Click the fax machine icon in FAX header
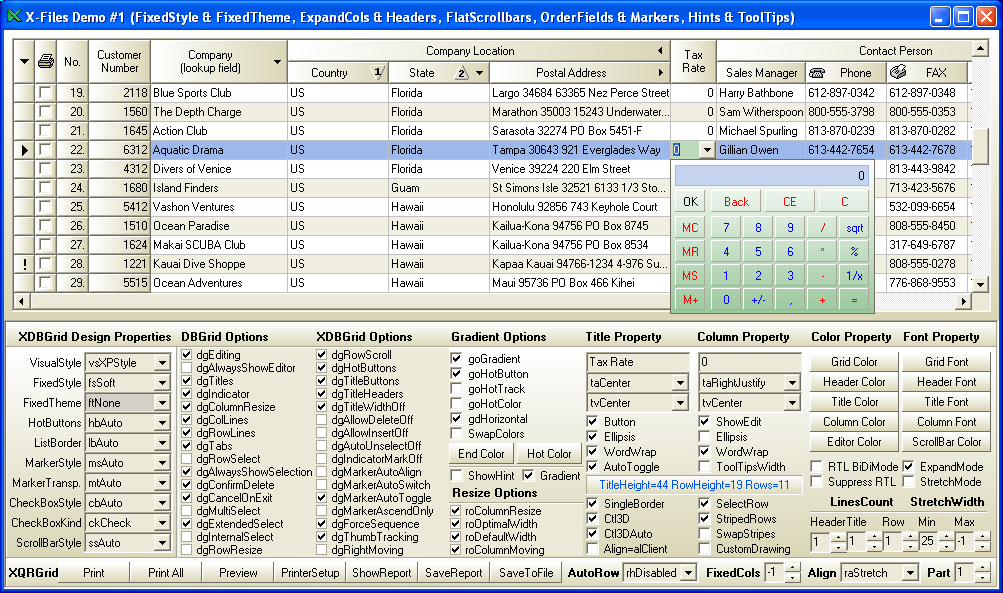Image resolution: width=1003 pixels, height=593 pixels. coord(898,72)
